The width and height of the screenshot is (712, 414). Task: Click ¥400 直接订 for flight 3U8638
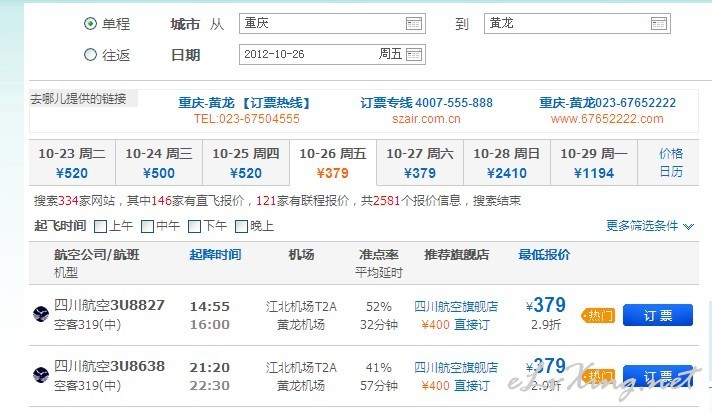[x=455, y=385]
